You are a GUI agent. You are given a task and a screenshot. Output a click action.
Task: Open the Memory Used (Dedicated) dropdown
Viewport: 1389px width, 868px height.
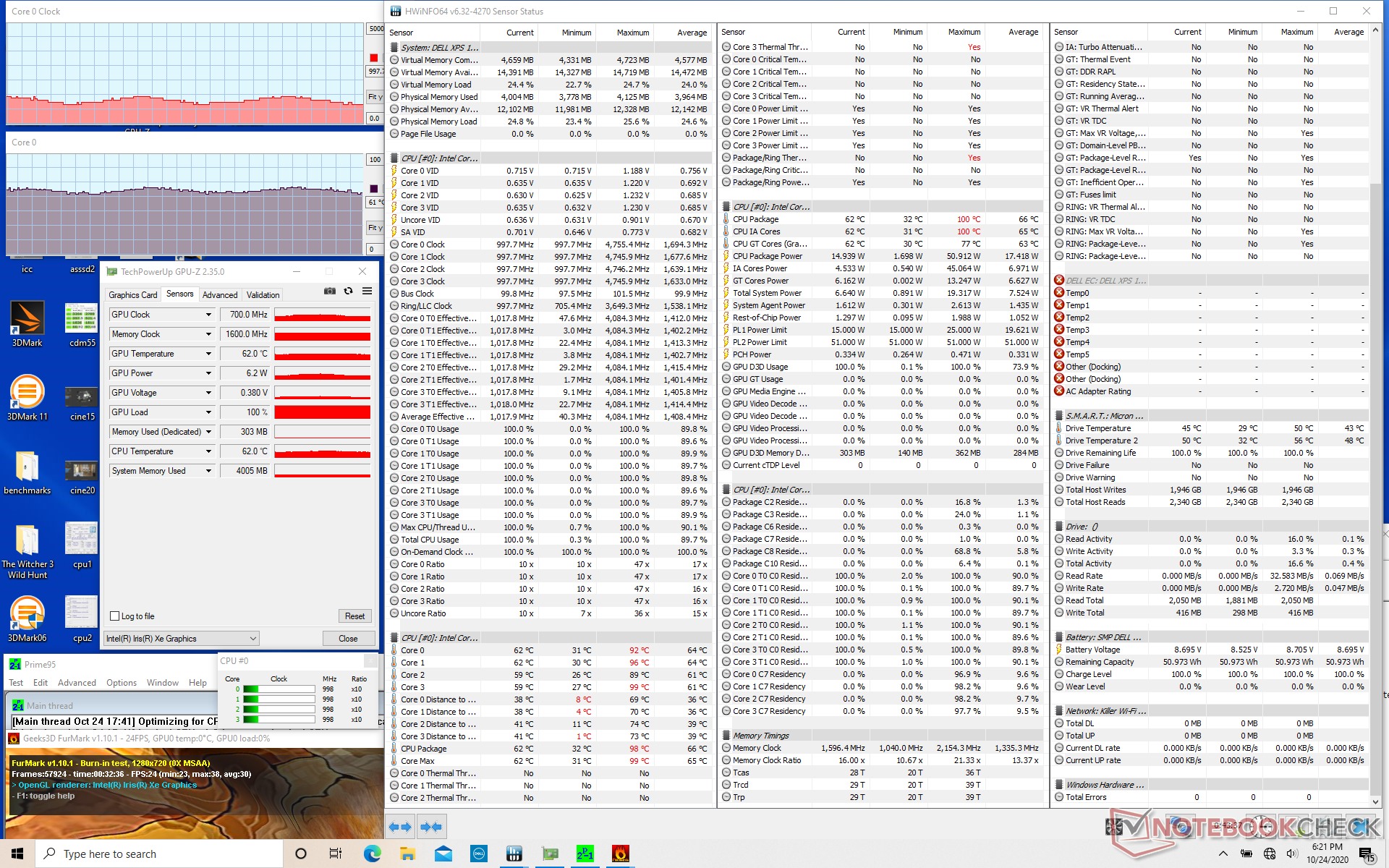coord(208,432)
